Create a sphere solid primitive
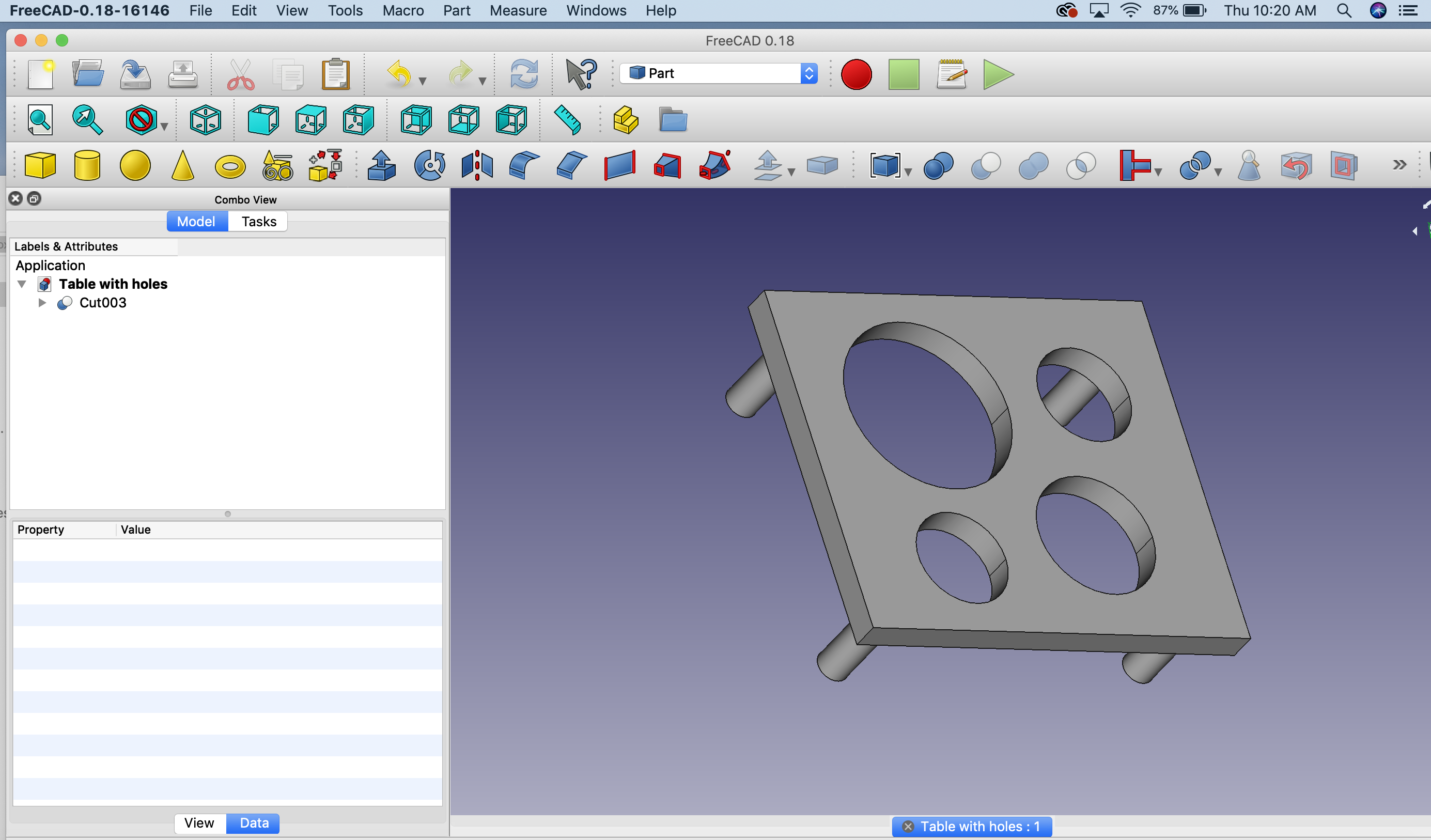The image size is (1431, 840). (x=135, y=166)
